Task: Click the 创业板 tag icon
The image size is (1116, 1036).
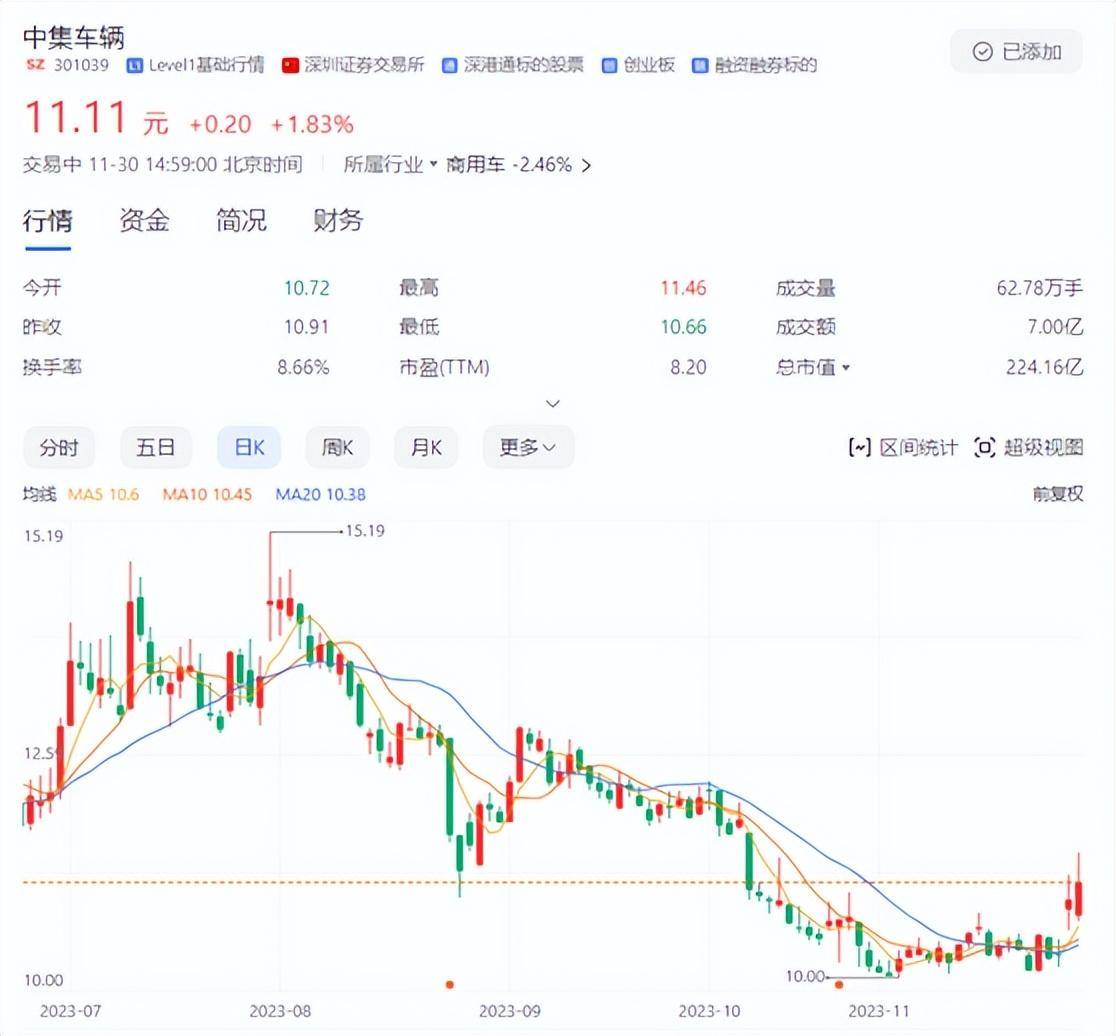Action: pos(609,65)
